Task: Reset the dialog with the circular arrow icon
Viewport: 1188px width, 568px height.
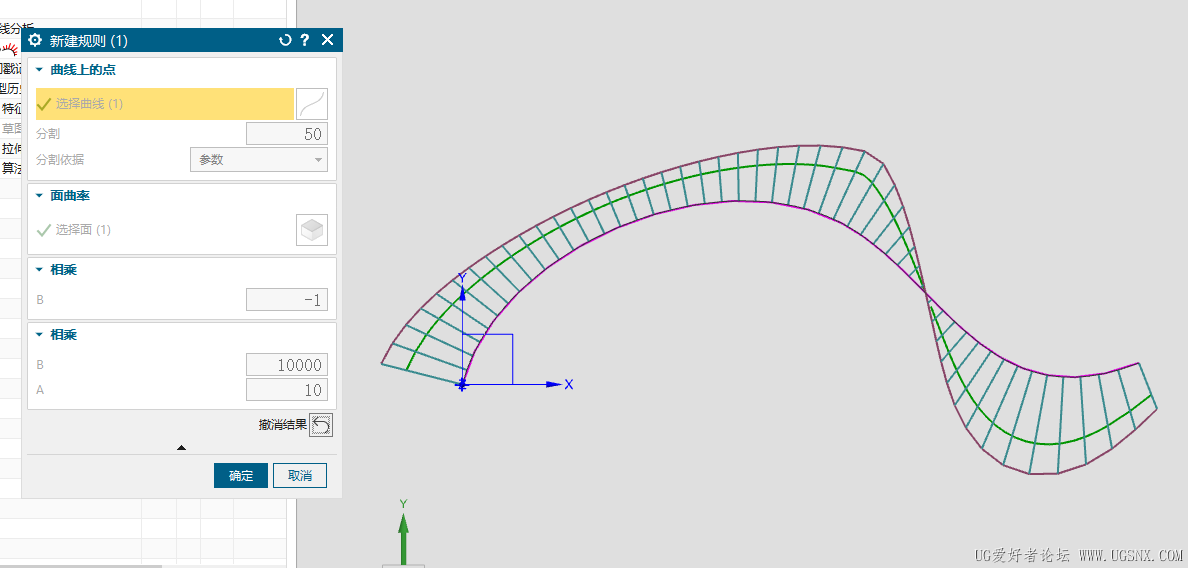Action: pyautogui.click(x=285, y=40)
